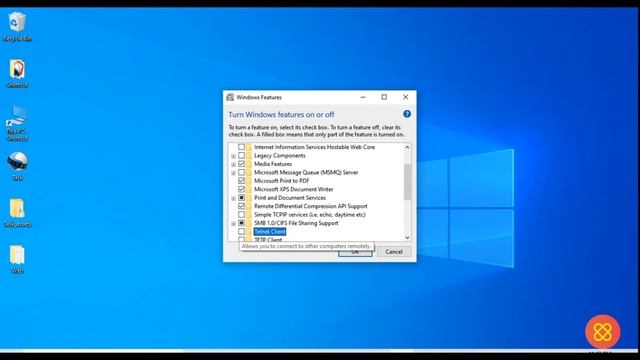Screen dimensions: 640x360
Task: Select the highlighted Telnet Client label
Action: point(269,232)
